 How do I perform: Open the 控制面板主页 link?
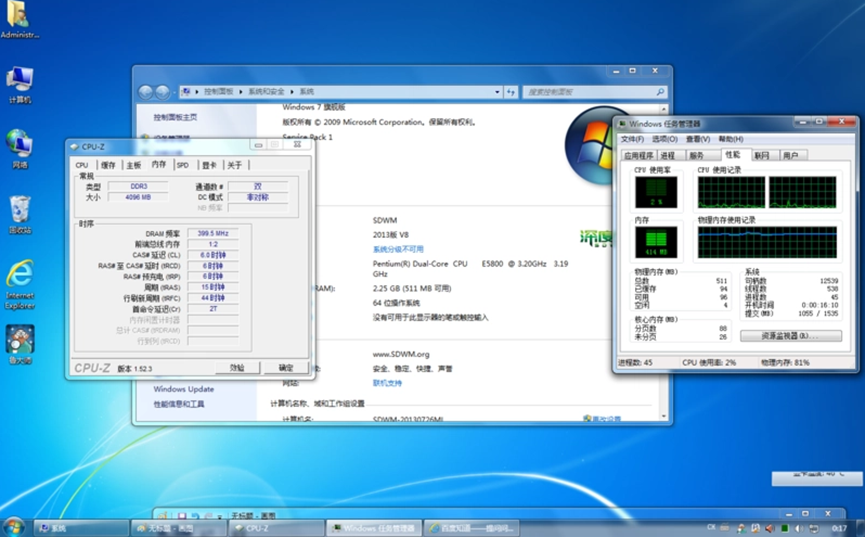click(175, 117)
